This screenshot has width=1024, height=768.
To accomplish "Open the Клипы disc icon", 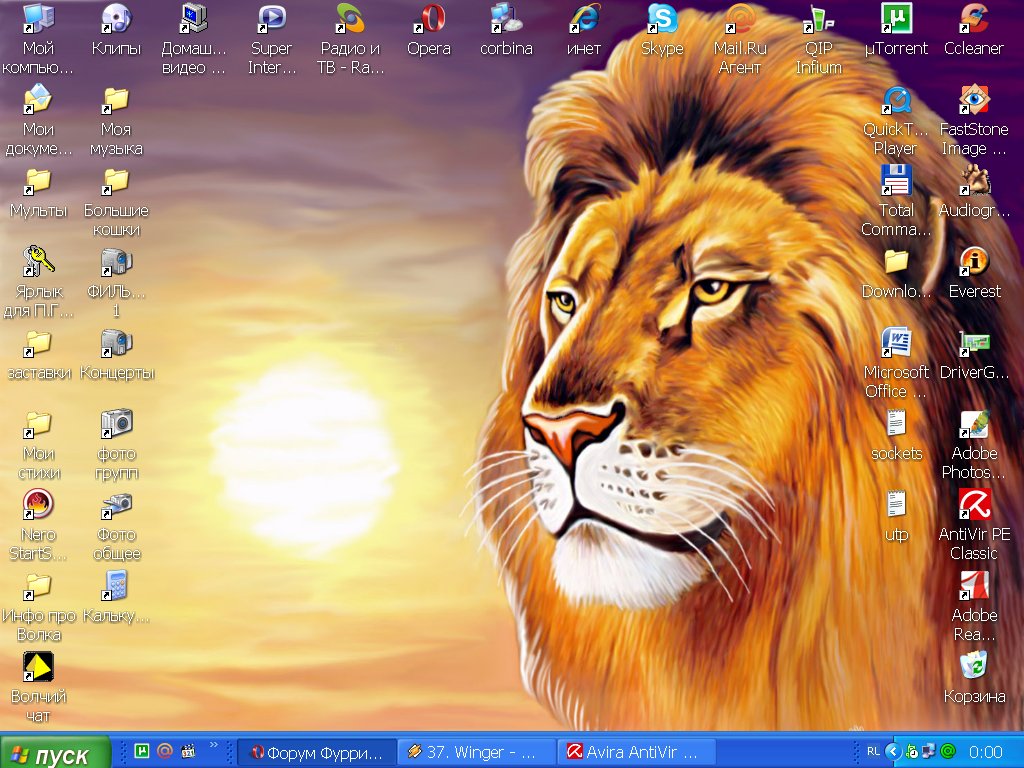I will (116, 18).
